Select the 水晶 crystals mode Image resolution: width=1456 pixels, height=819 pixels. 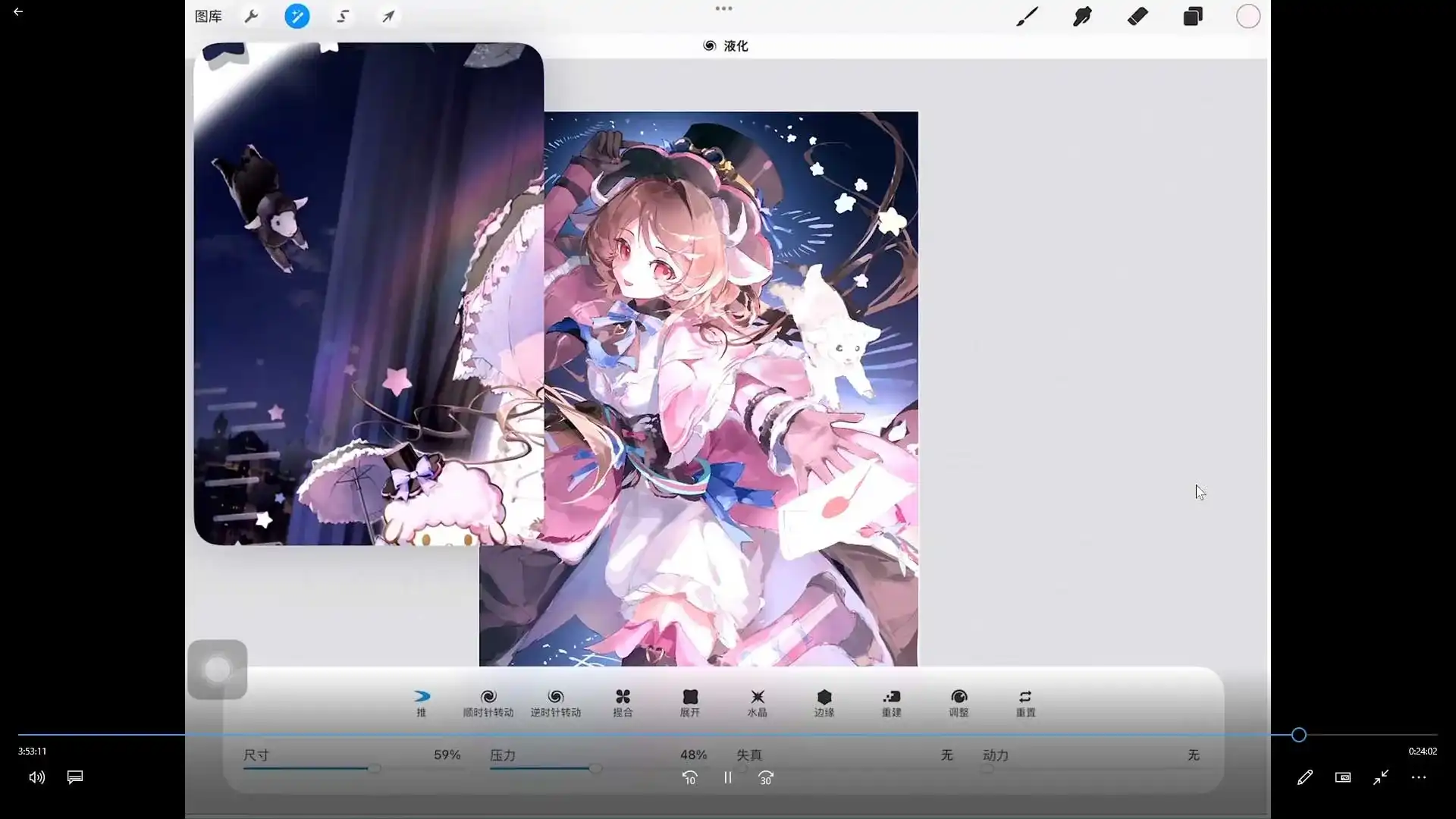click(757, 703)
